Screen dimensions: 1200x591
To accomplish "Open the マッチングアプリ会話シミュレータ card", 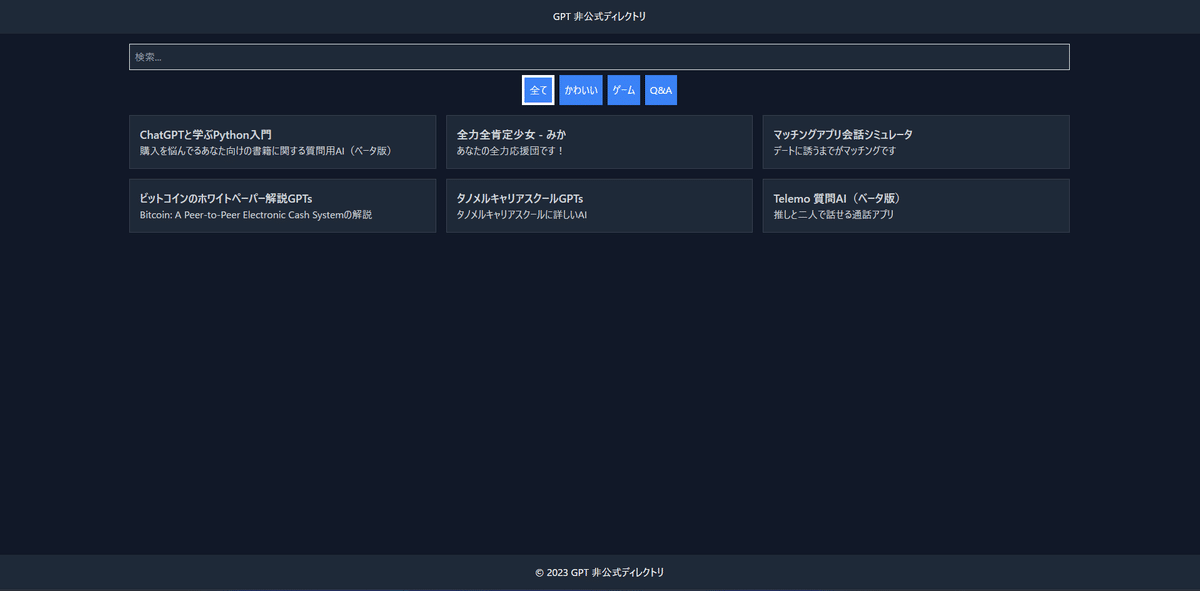I will (916, 142).
